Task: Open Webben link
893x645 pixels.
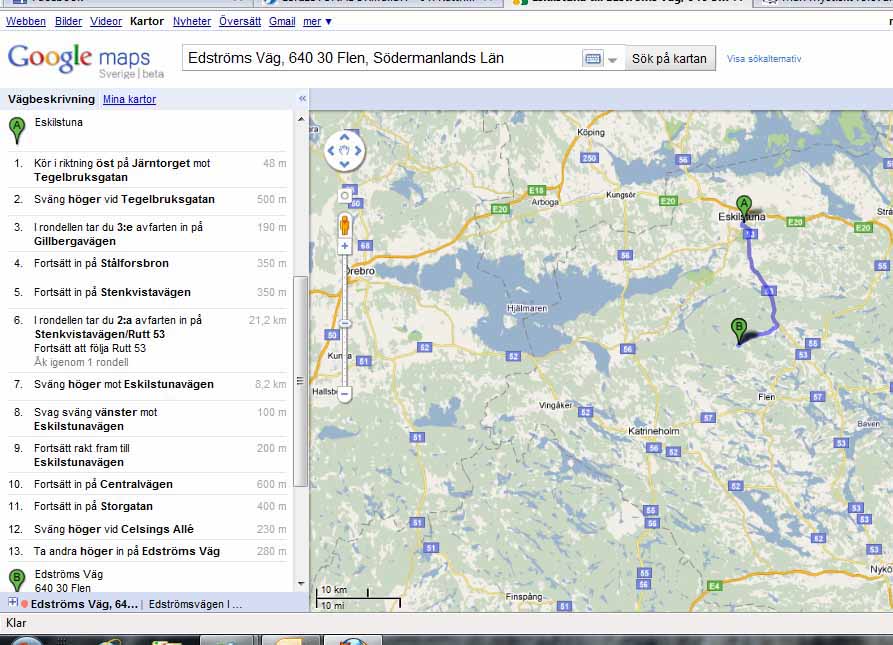Action: pos(26,22)
